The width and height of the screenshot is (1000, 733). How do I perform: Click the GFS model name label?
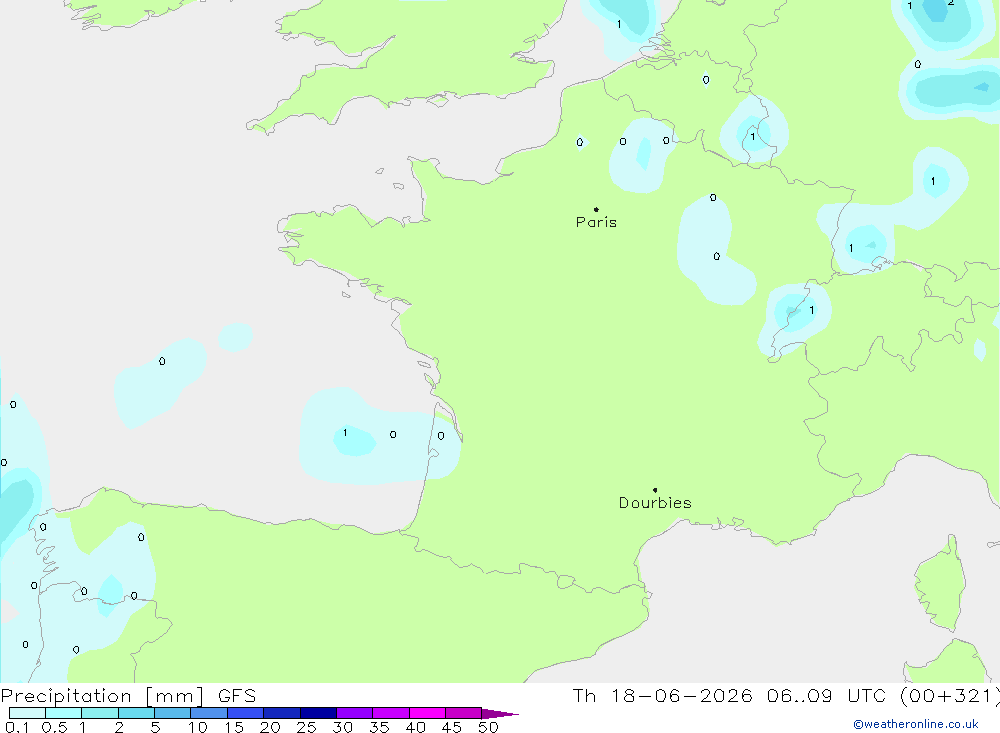coord(237,696)
